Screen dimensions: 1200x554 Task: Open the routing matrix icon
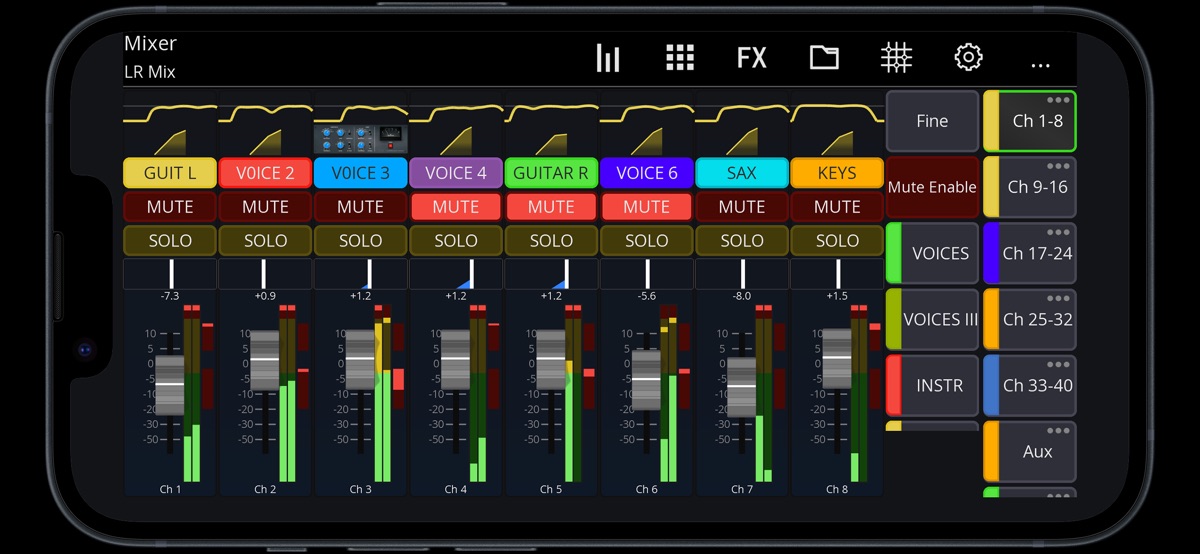click(896, 58)
